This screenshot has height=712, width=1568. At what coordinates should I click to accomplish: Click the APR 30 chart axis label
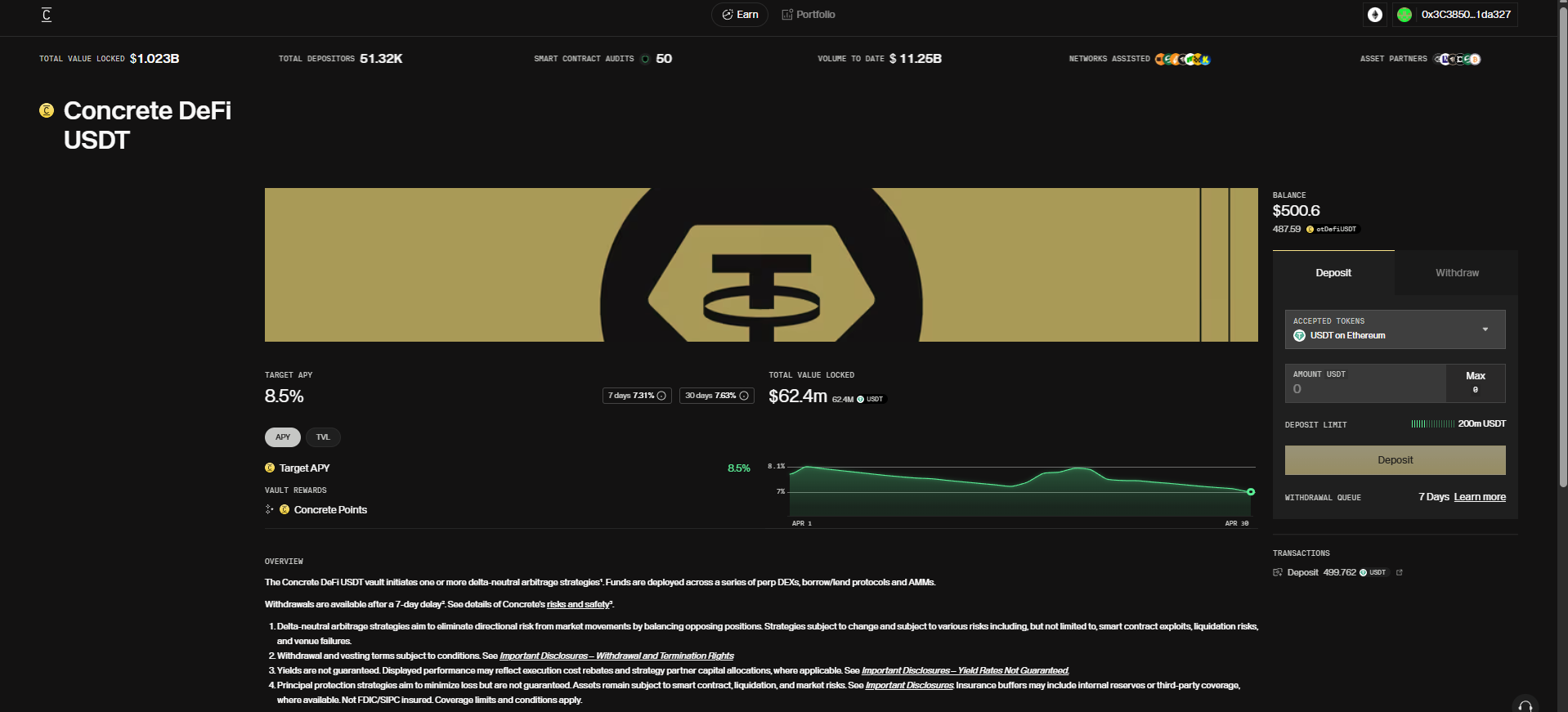tap(1236, 523)
